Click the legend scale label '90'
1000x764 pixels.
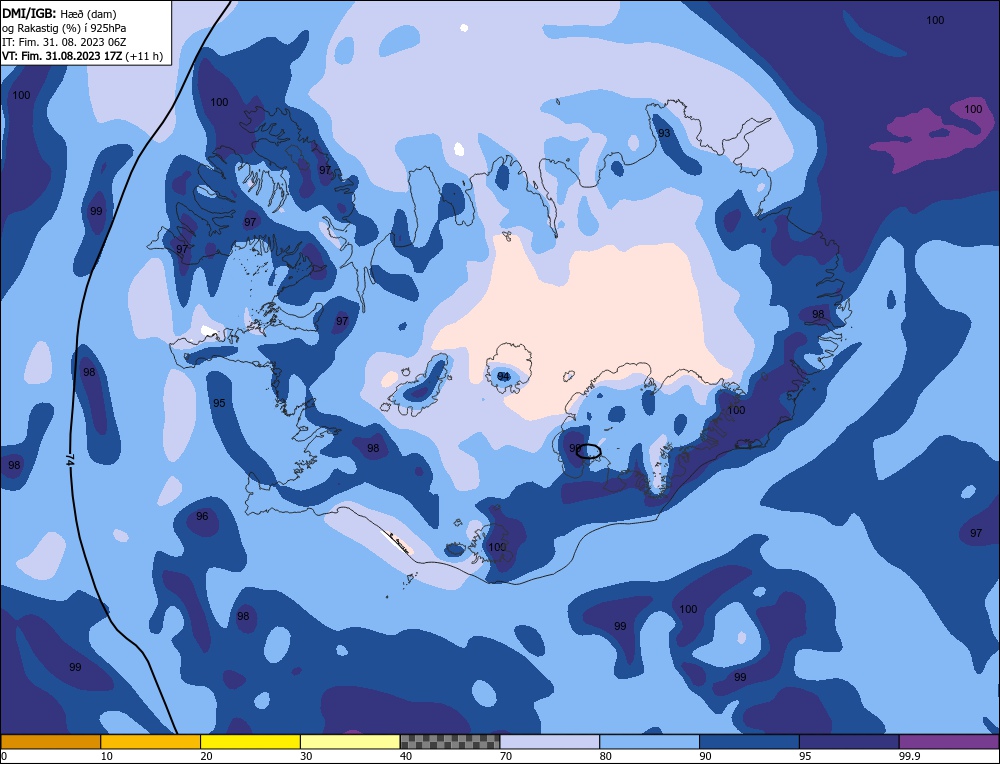(x=705, y=756)
